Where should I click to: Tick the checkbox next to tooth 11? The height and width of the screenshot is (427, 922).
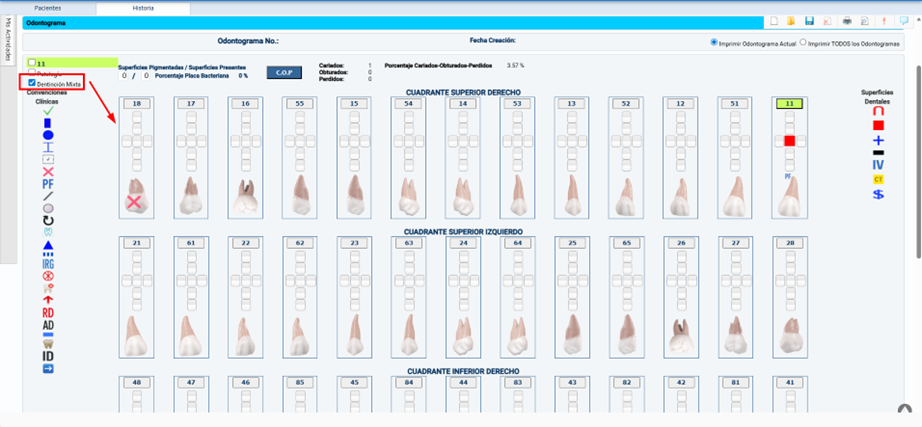click(x=32, y=63)
